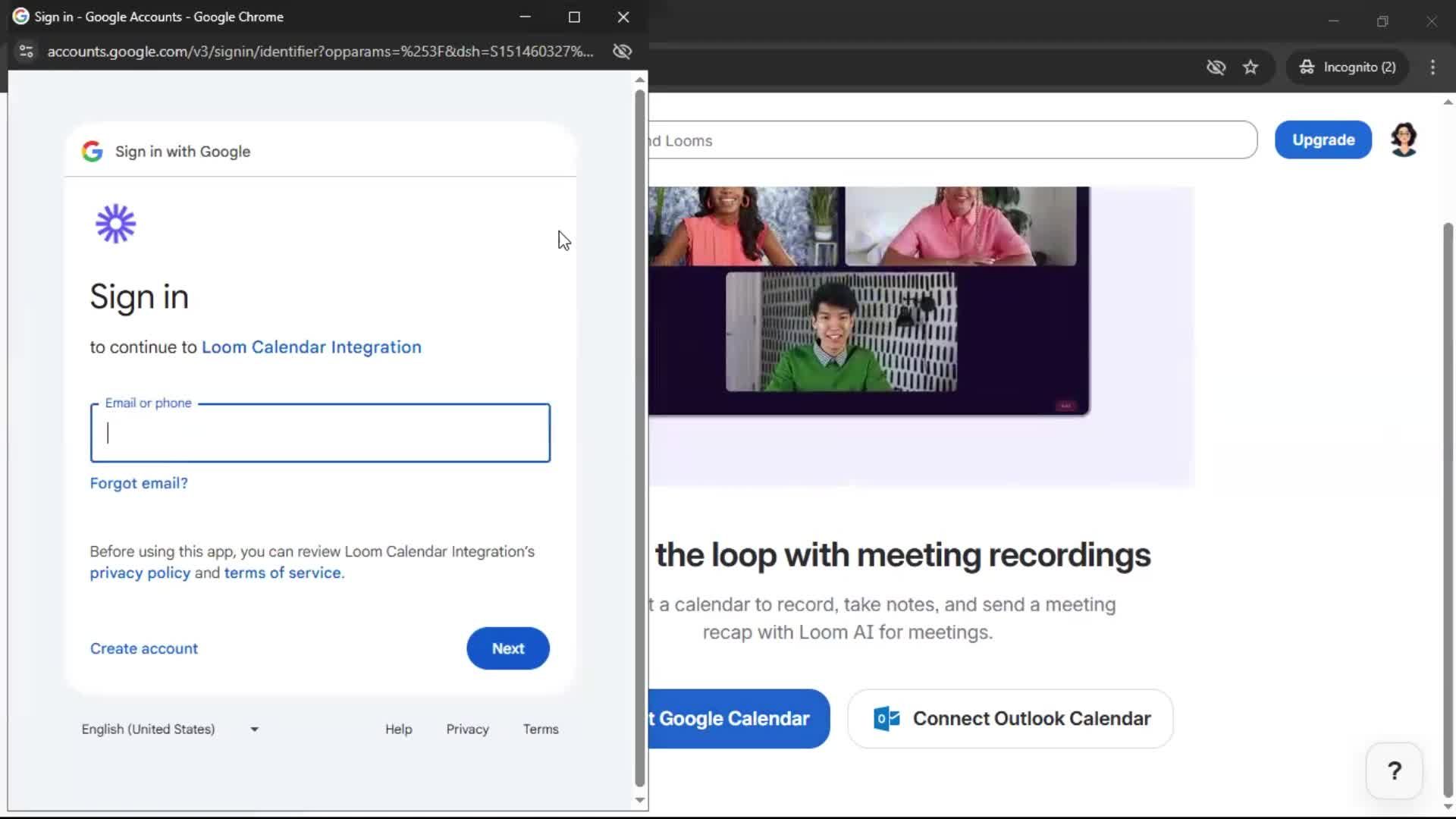Open the Forgot email link
1456x819 pixels.
coord(138,483)
